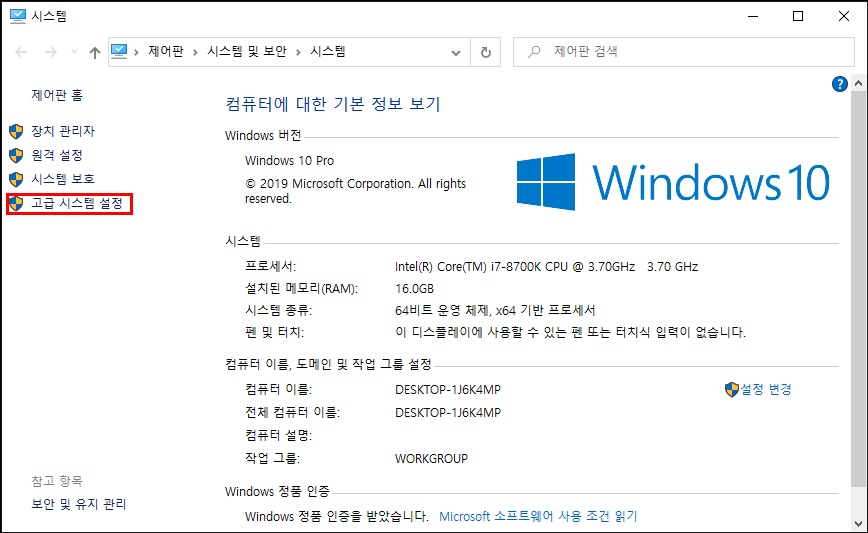The image size is (868, 533).
Task: Open 시스템 보호 from the sidebar
Action: point(63,179)
